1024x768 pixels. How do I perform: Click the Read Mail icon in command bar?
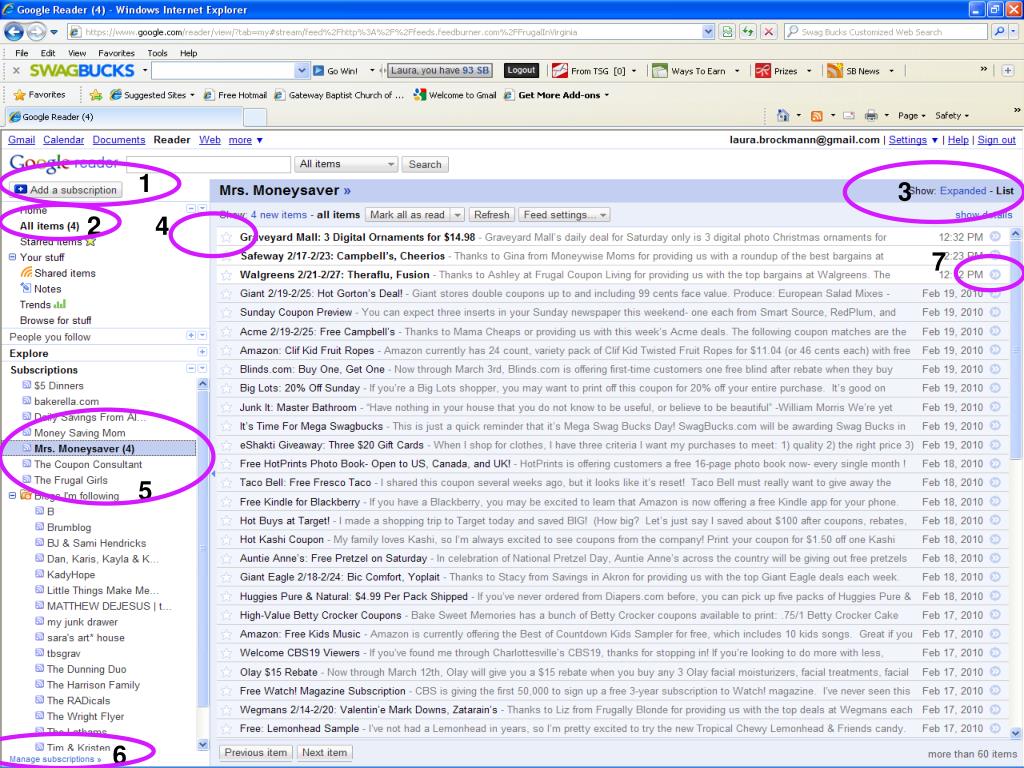coord(849,116)
